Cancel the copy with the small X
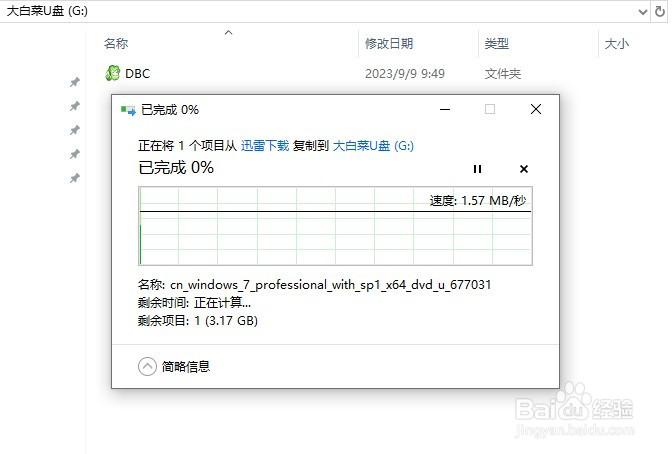The height and width of the screenshot is (454, 672). tap(524, 169)
